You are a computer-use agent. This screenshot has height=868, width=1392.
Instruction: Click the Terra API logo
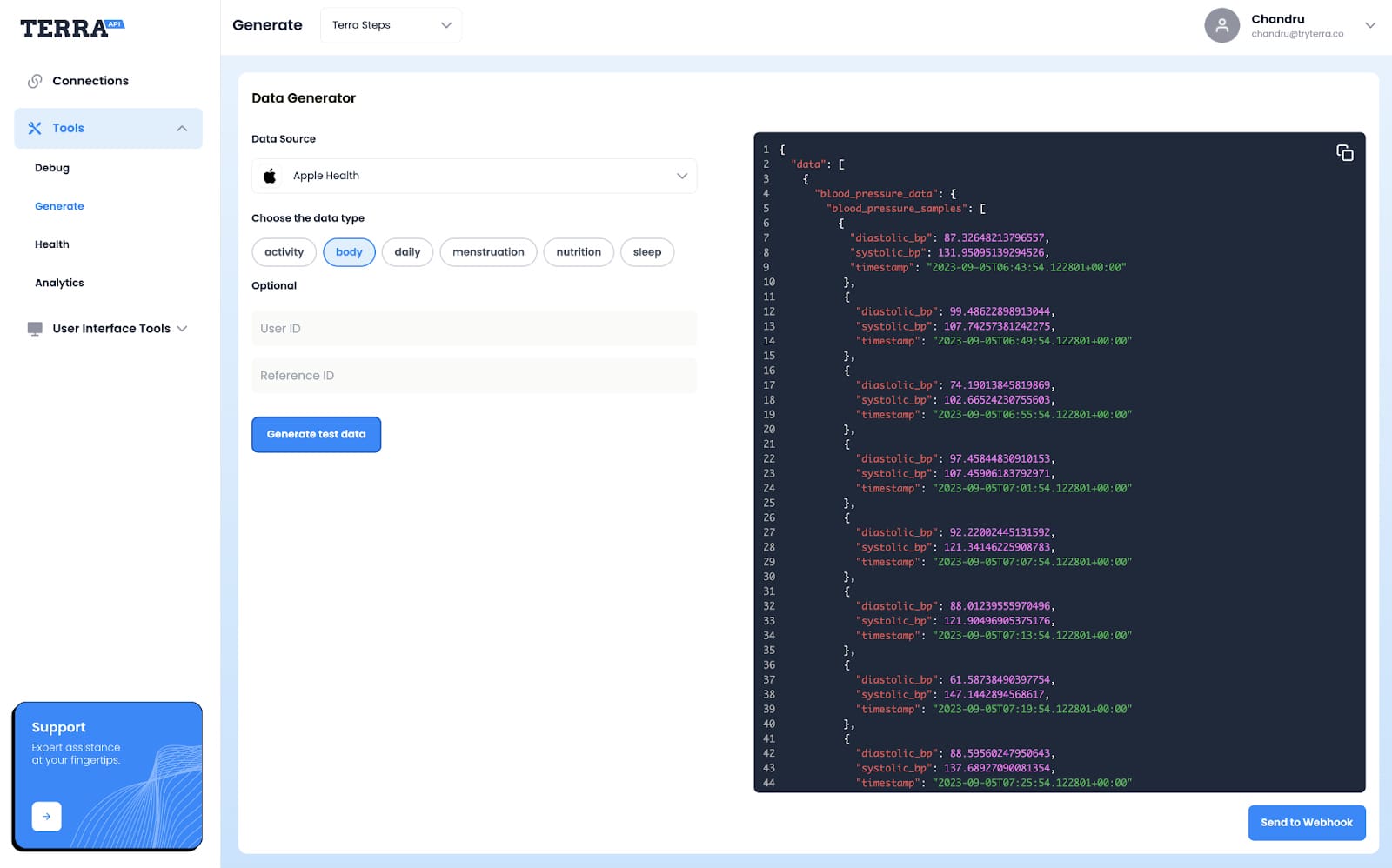[x=70, y=27]
